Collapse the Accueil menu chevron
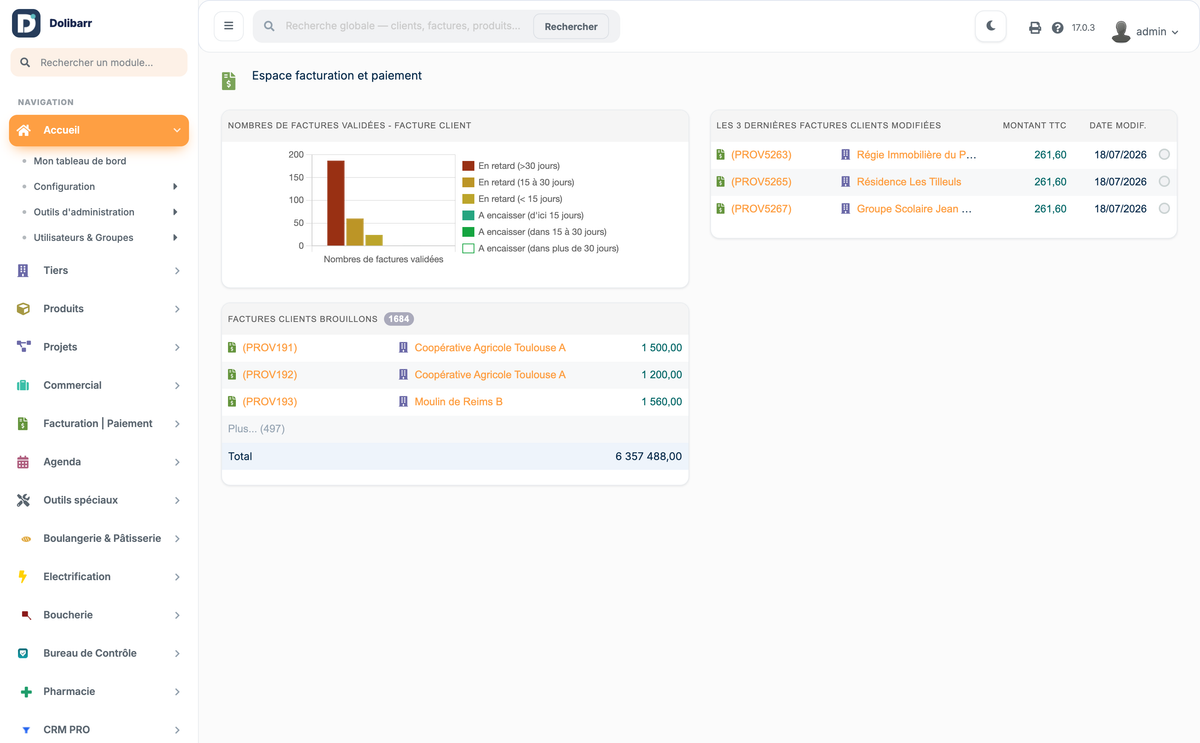 pos(177,130)
